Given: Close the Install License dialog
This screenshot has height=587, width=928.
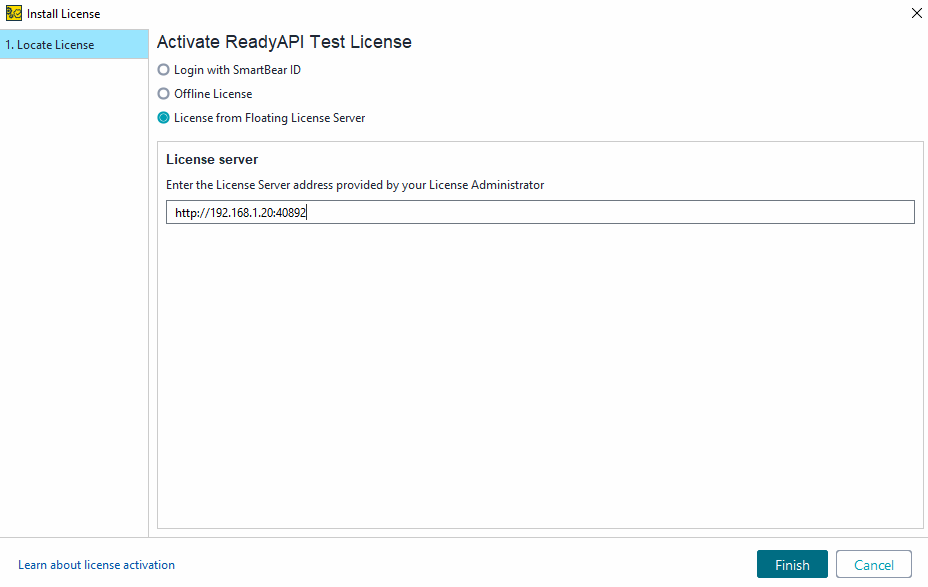Looking at the screenshot, I should (x=916, y=13).
